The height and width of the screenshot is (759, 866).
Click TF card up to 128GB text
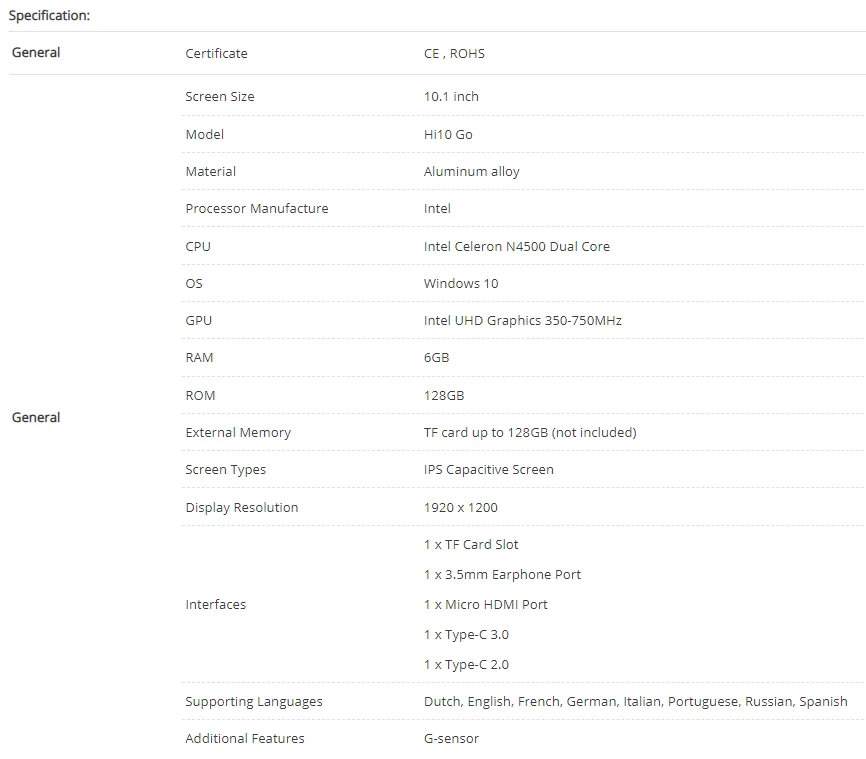click(x=529, y=432)
